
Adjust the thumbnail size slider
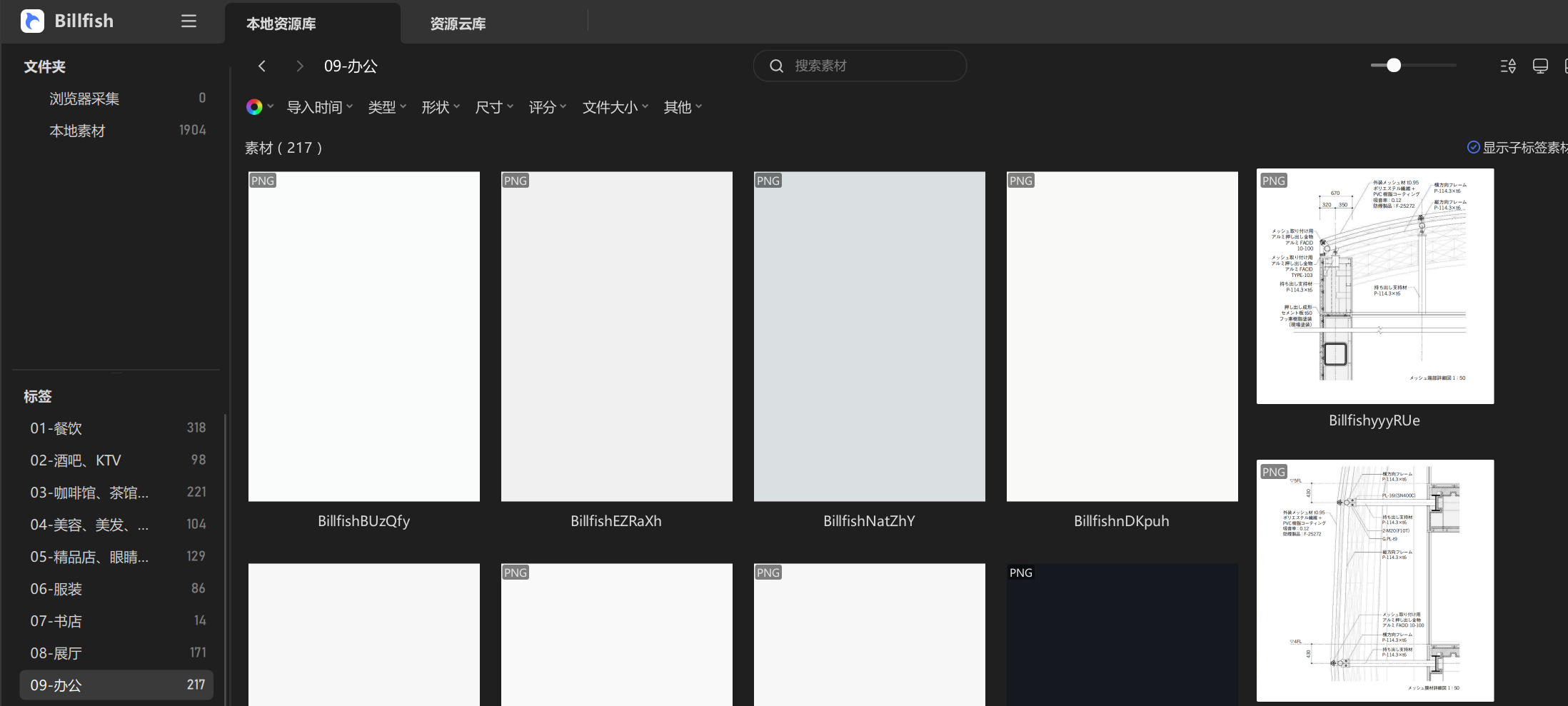pyautogui.click(x=1394, y=66)
